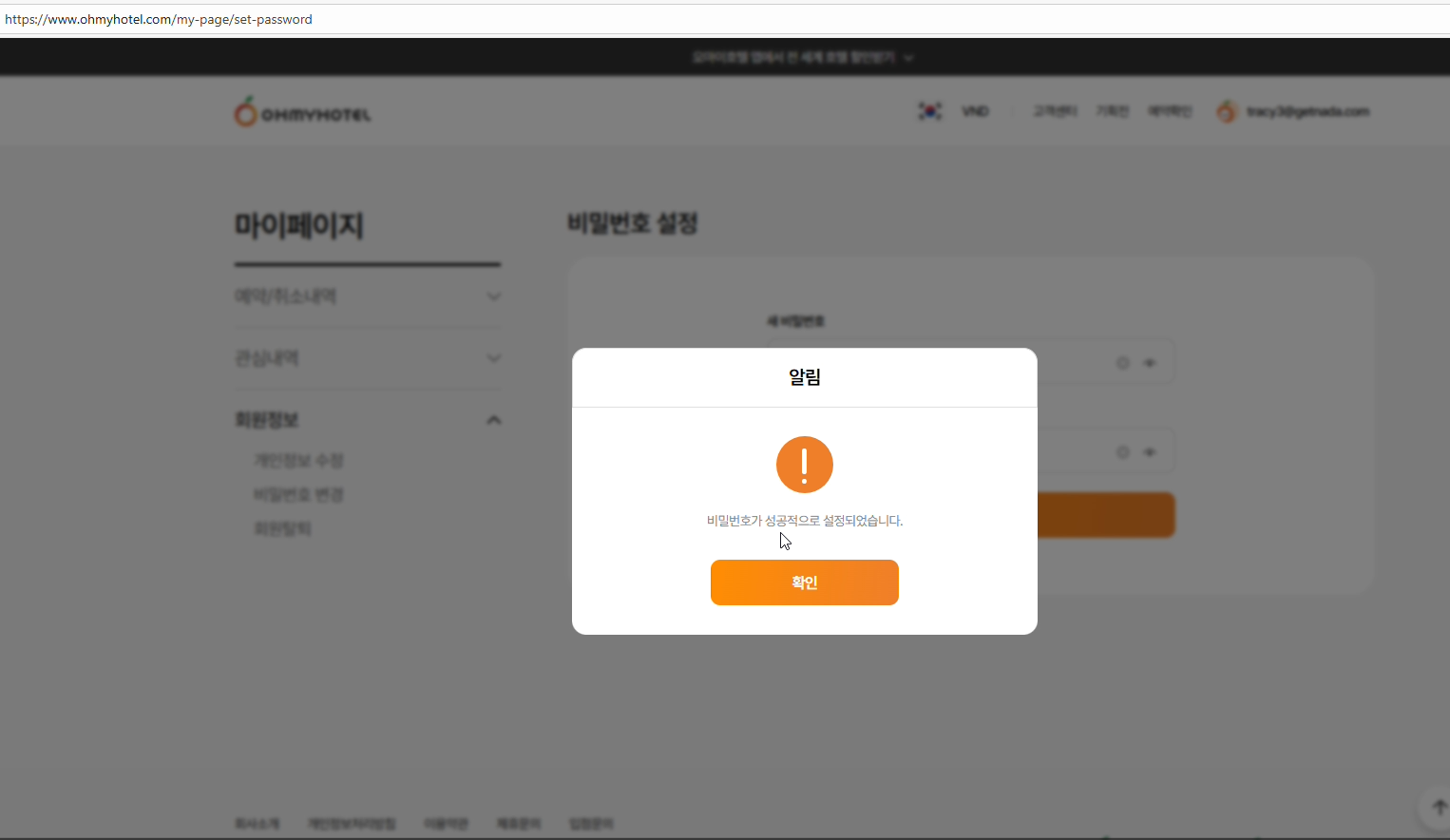Open the tracy3@getnada.com account menu
The width and height of the screenshot is (1450, 840).
[x=1307, y=111]
